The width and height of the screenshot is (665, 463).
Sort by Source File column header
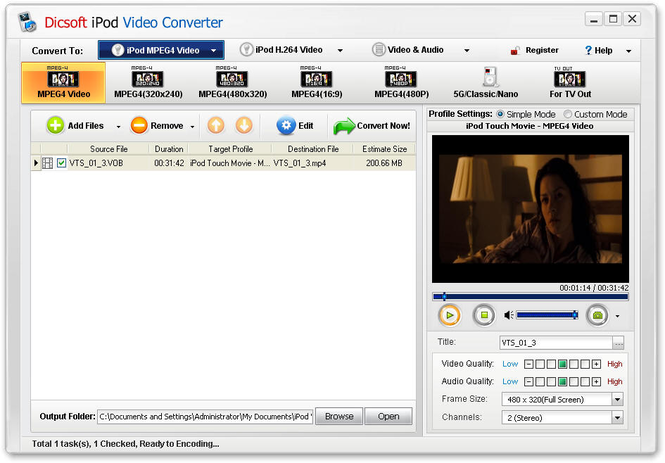[109, 149]
